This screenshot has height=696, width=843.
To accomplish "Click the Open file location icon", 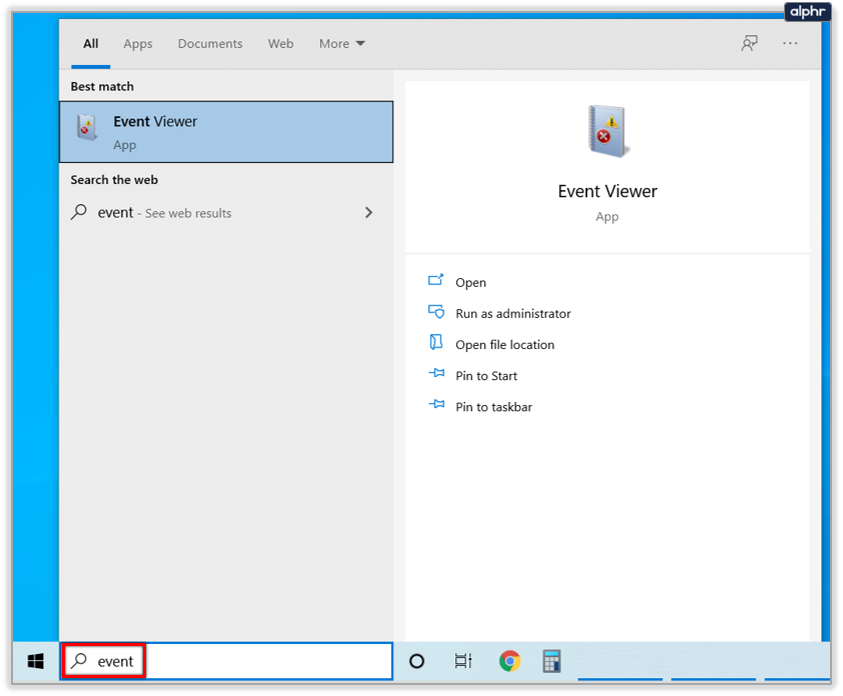I will tap(436, 342).
